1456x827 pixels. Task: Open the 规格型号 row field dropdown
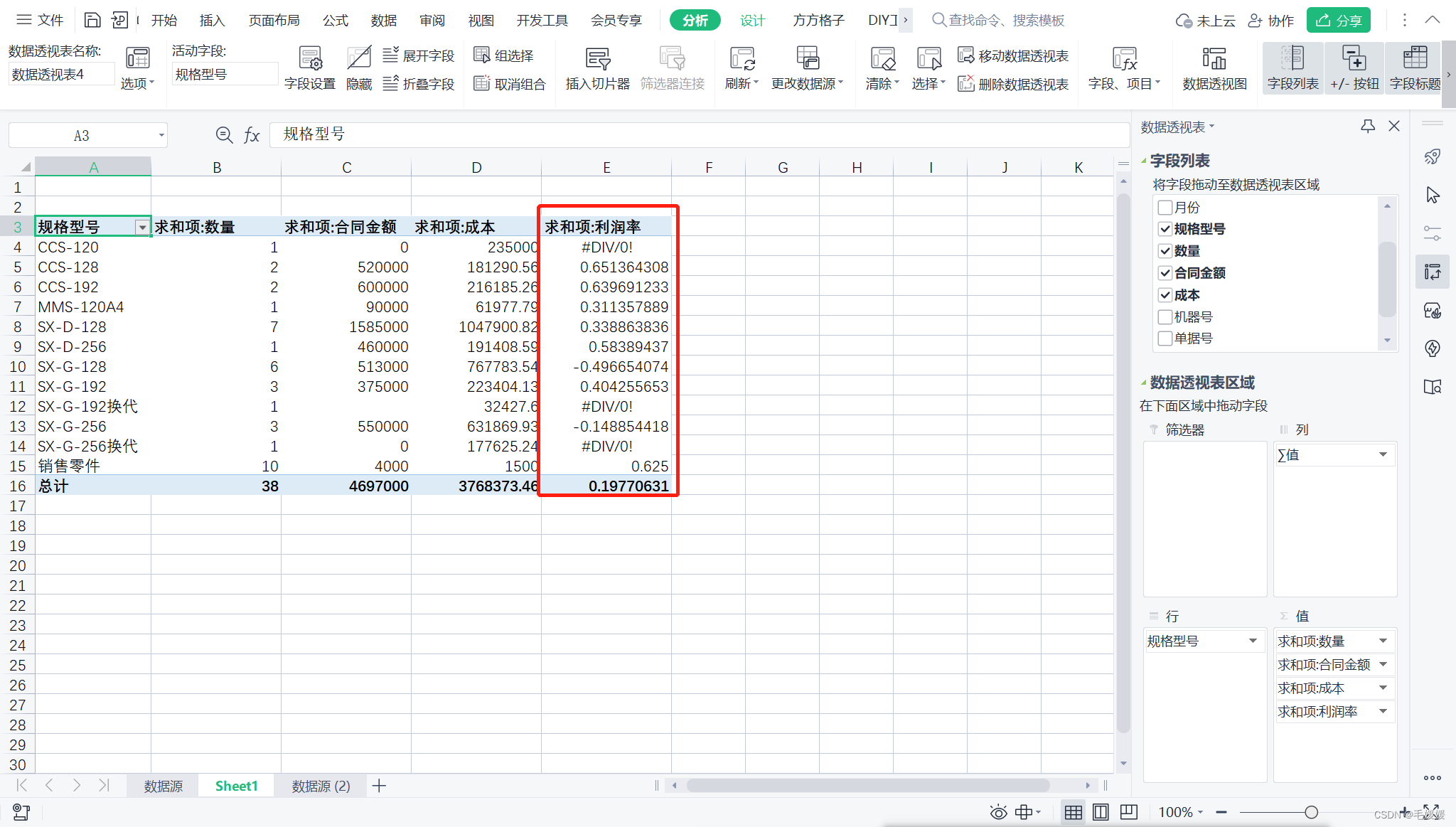pyautogui.click(x=1253, y=641)
